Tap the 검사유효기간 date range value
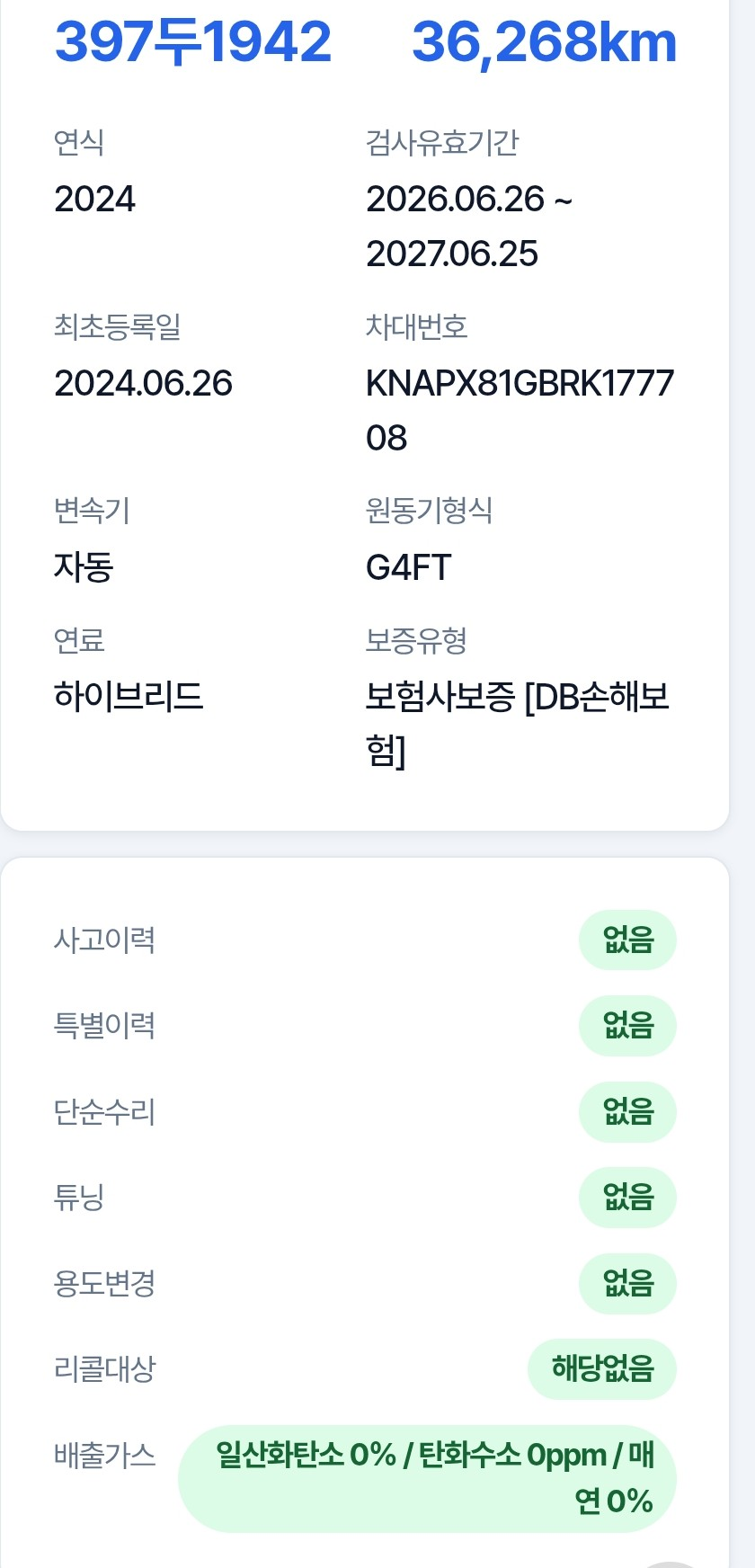 (x=469, y=227)
